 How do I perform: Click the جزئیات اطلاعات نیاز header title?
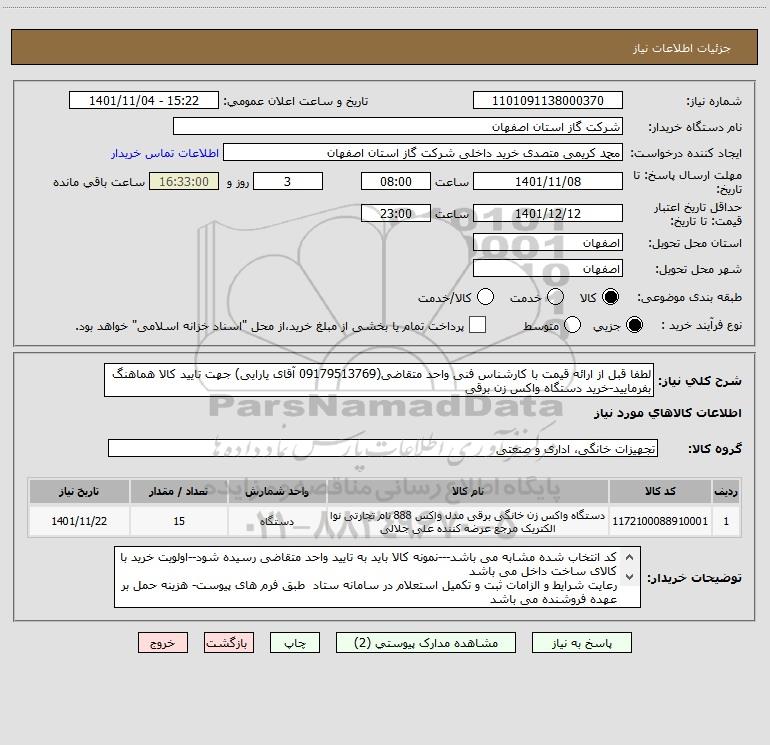681,48
